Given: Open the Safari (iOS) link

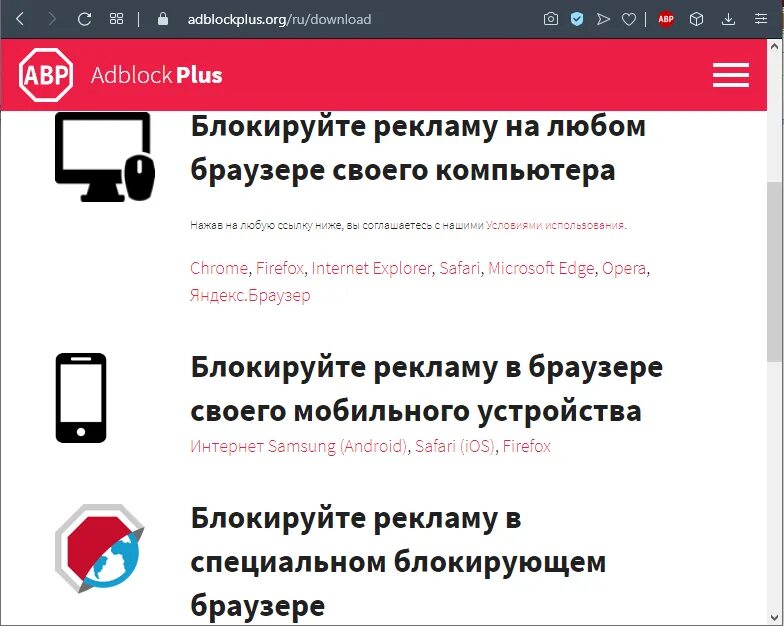Looking at the screenshot, I should tap(454, 446).
